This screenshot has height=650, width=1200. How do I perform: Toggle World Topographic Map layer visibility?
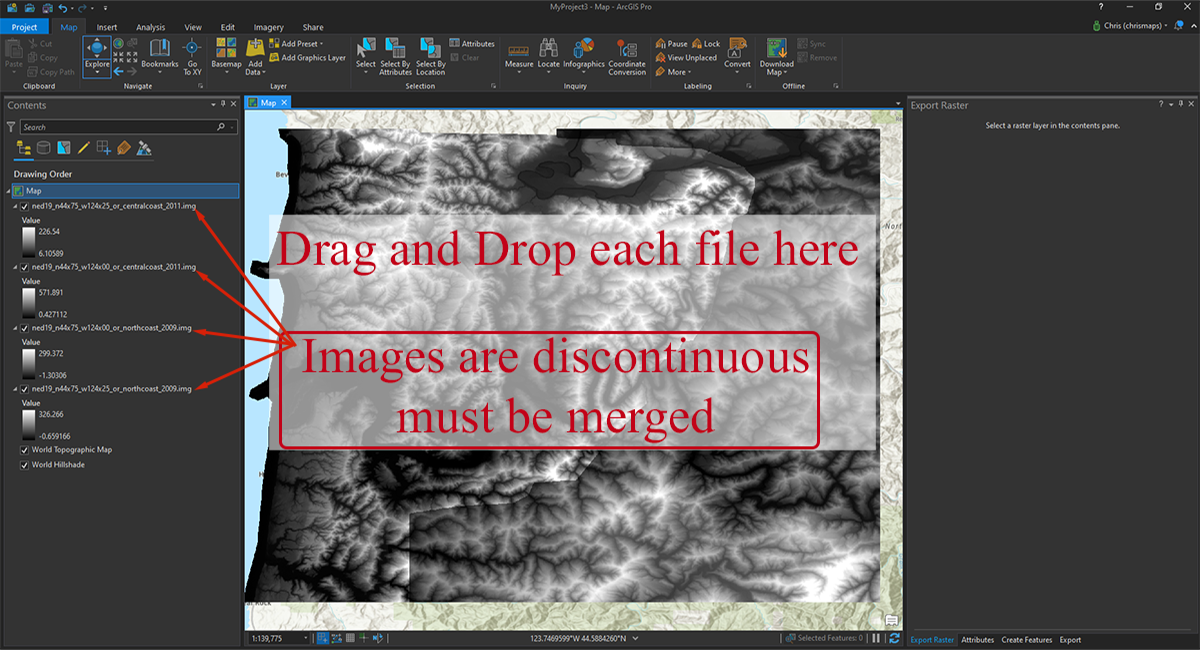(x=24, y=450)
